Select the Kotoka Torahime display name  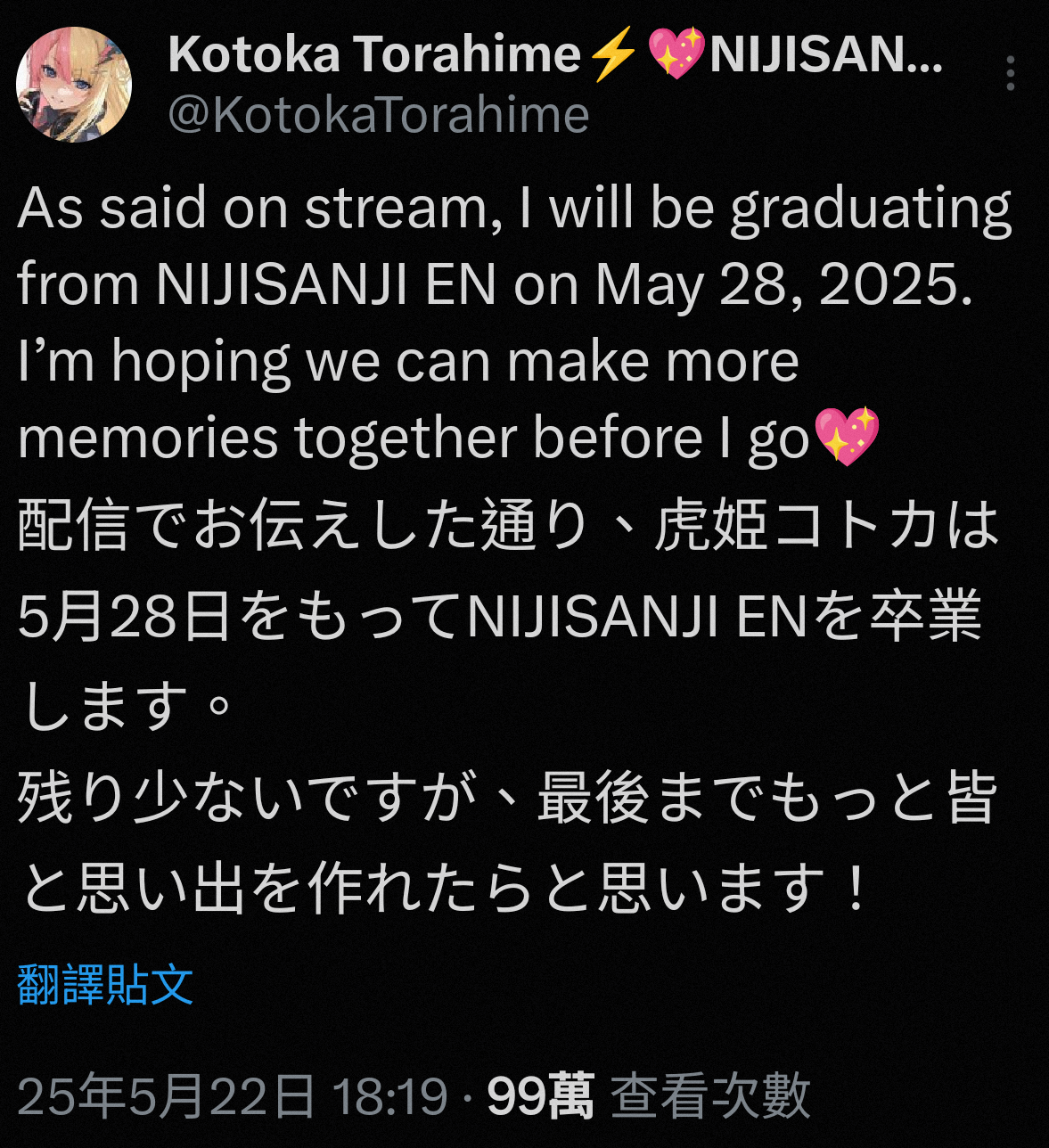374,53
